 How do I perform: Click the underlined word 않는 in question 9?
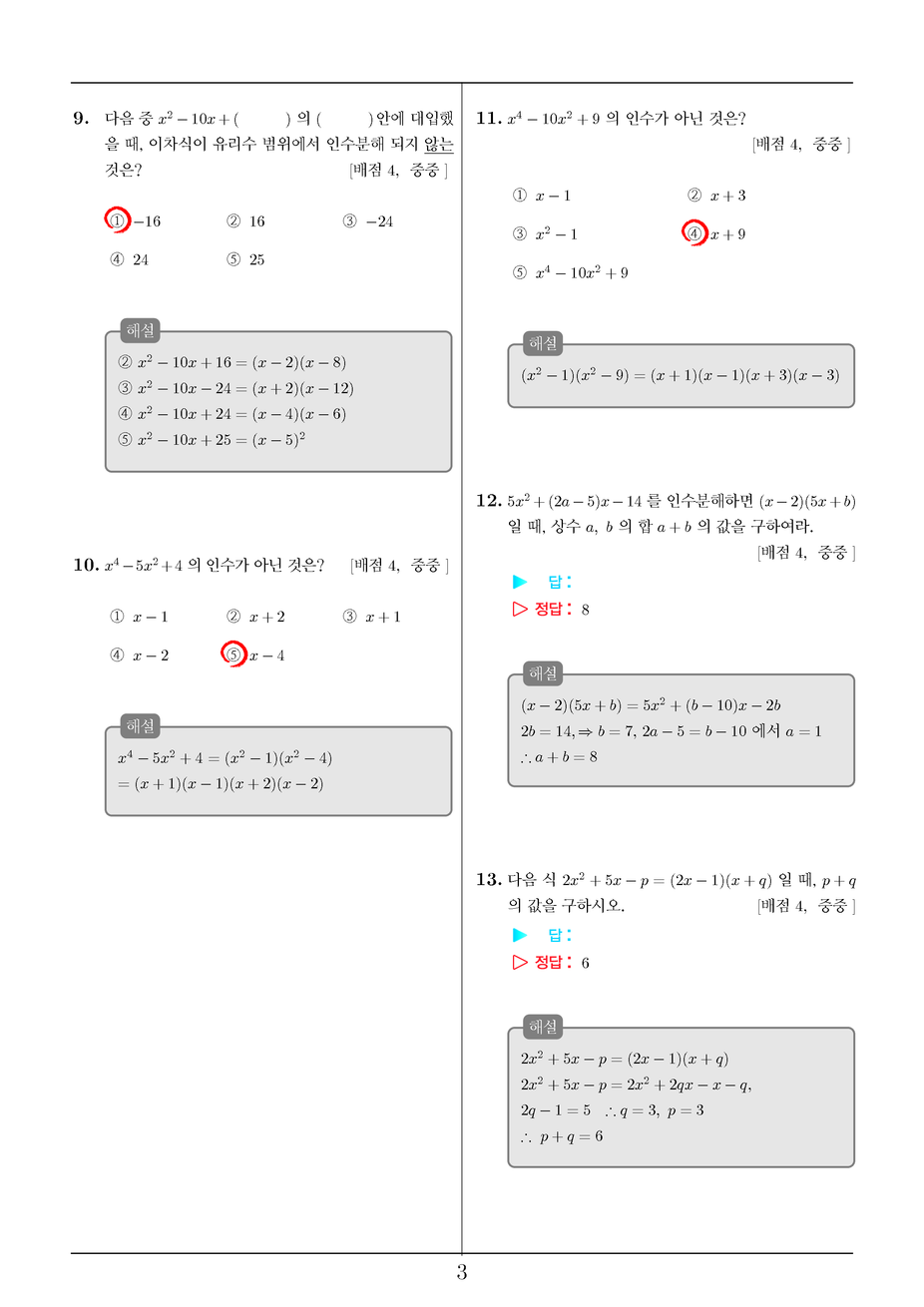tap(439, 145)
